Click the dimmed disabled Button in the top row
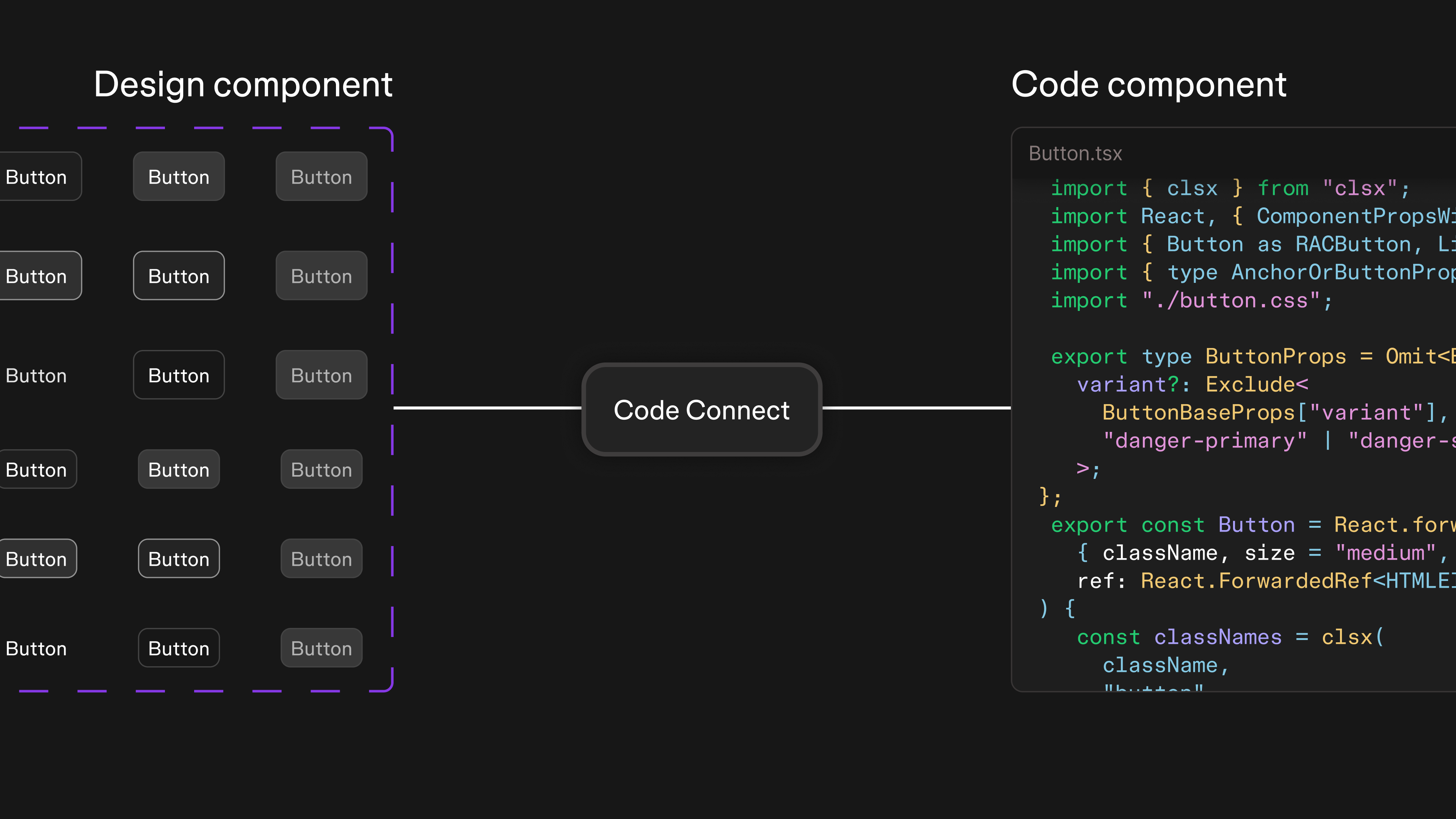This screenshot has width=1456, height=819. tap(321, 176)
